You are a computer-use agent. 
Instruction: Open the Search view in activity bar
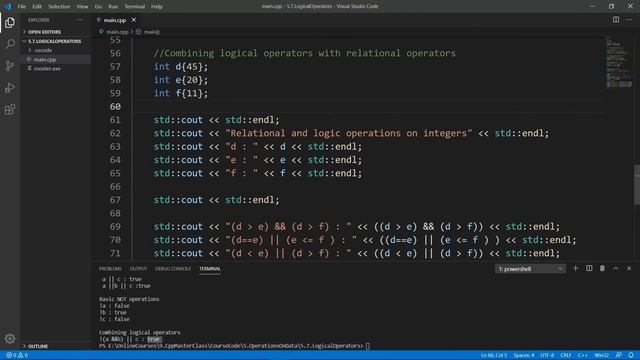coord(10,44)
